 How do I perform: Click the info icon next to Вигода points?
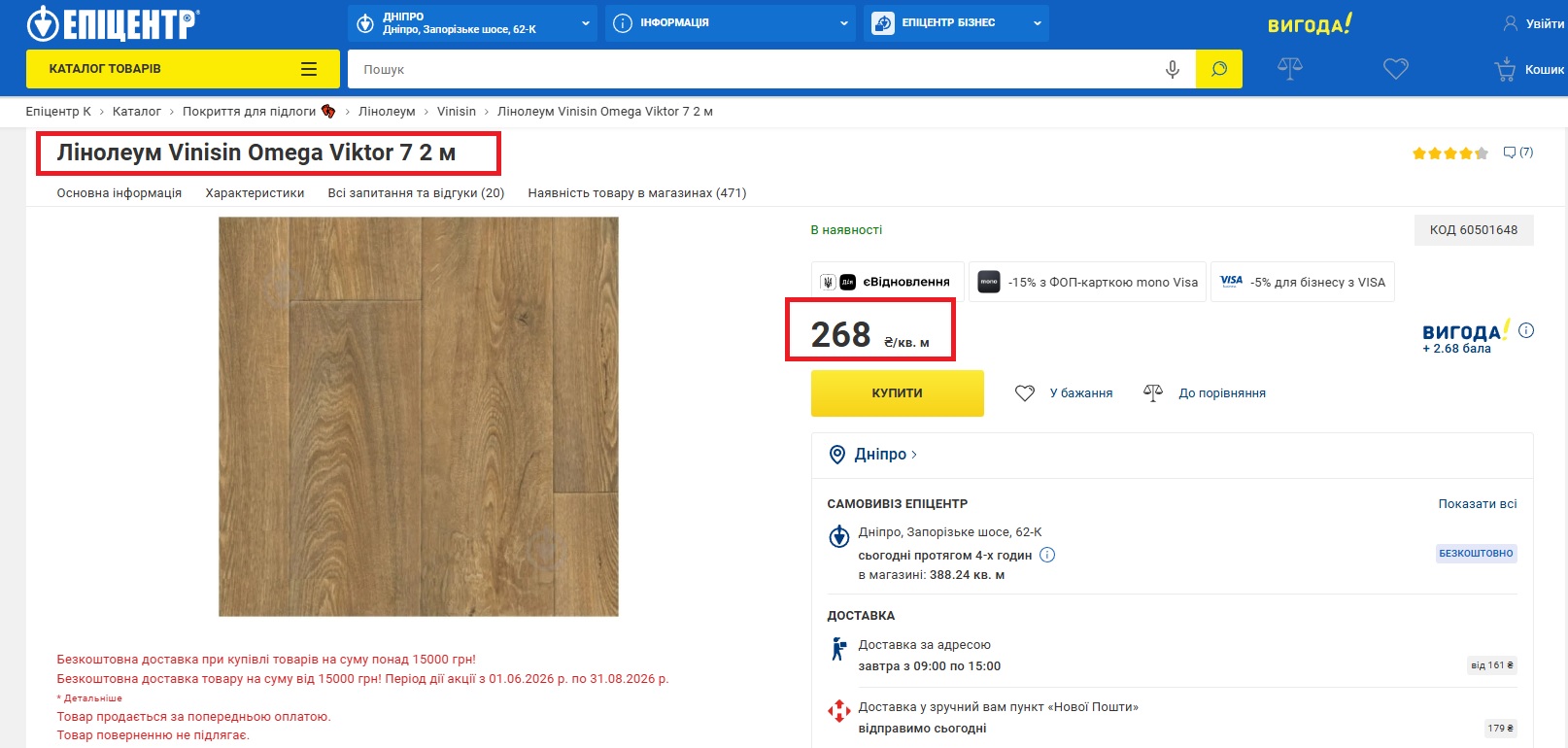click(1526, 330)
